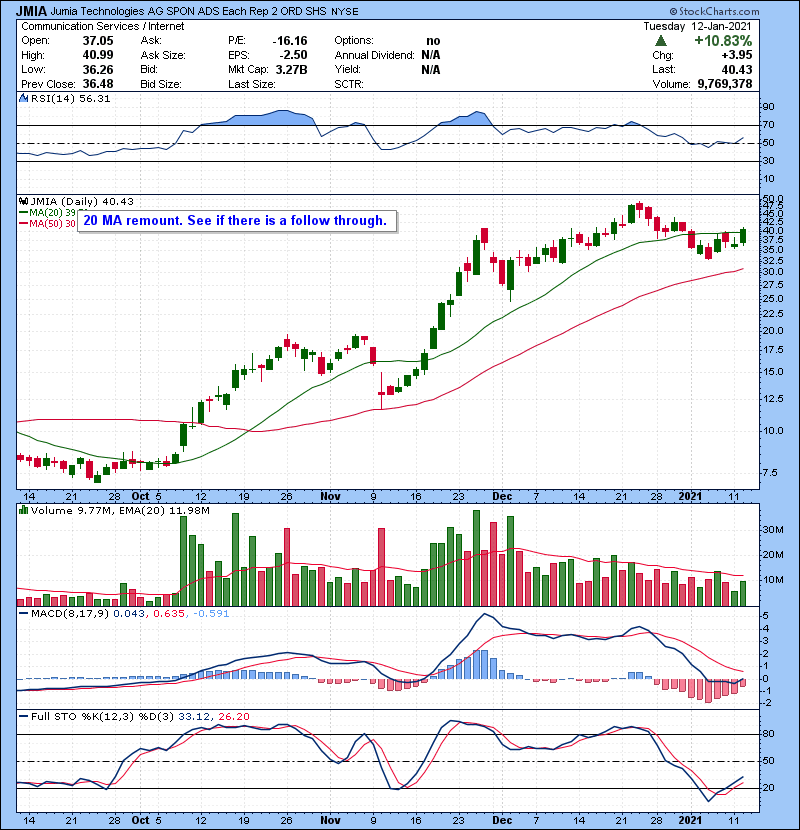Click the RSI 70 axis level label
Viewport: 800px width, 830px height.
[x=768, y=125]
